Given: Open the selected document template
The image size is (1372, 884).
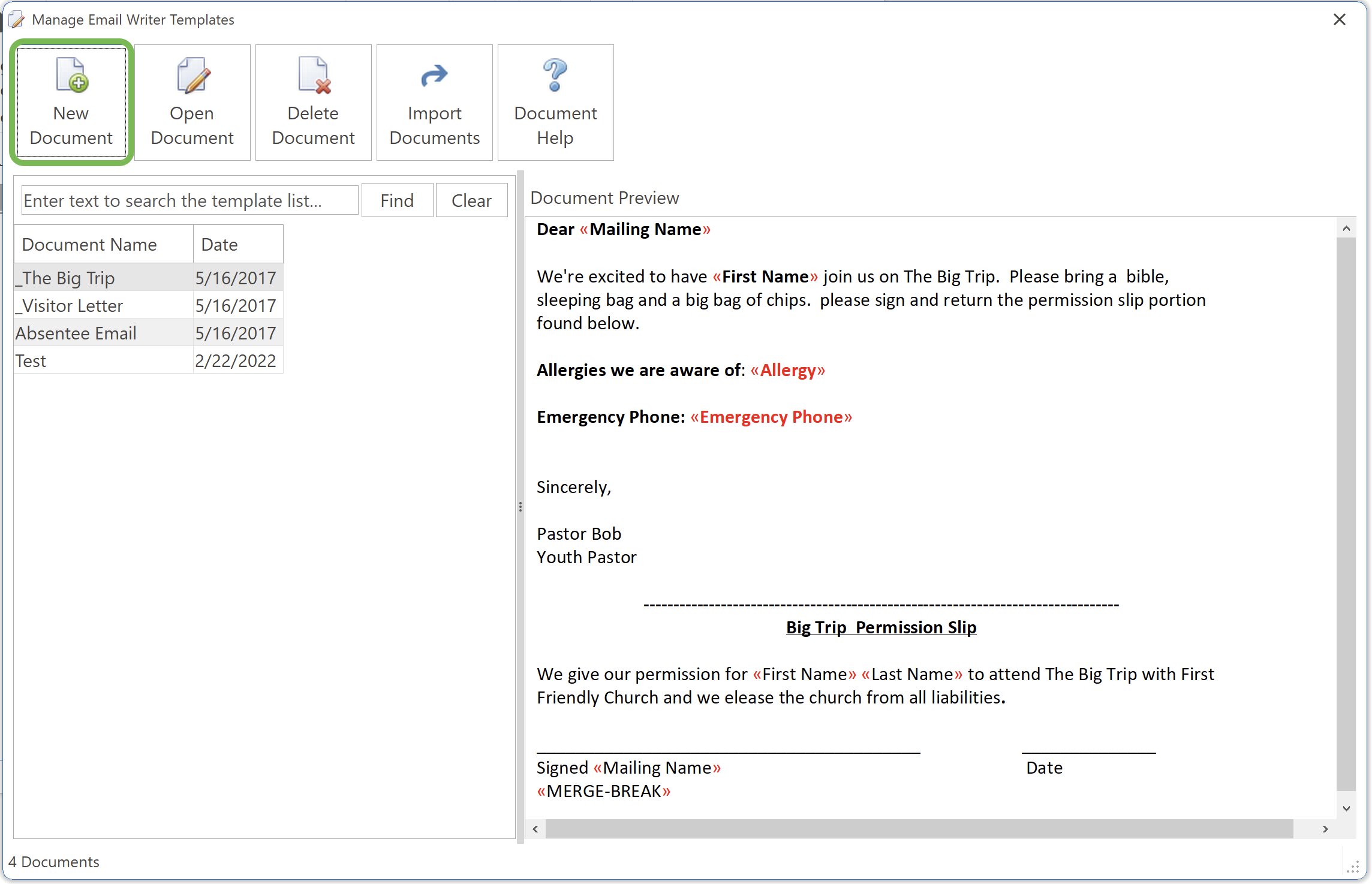Looking at the screenshot, I should 192,101.
